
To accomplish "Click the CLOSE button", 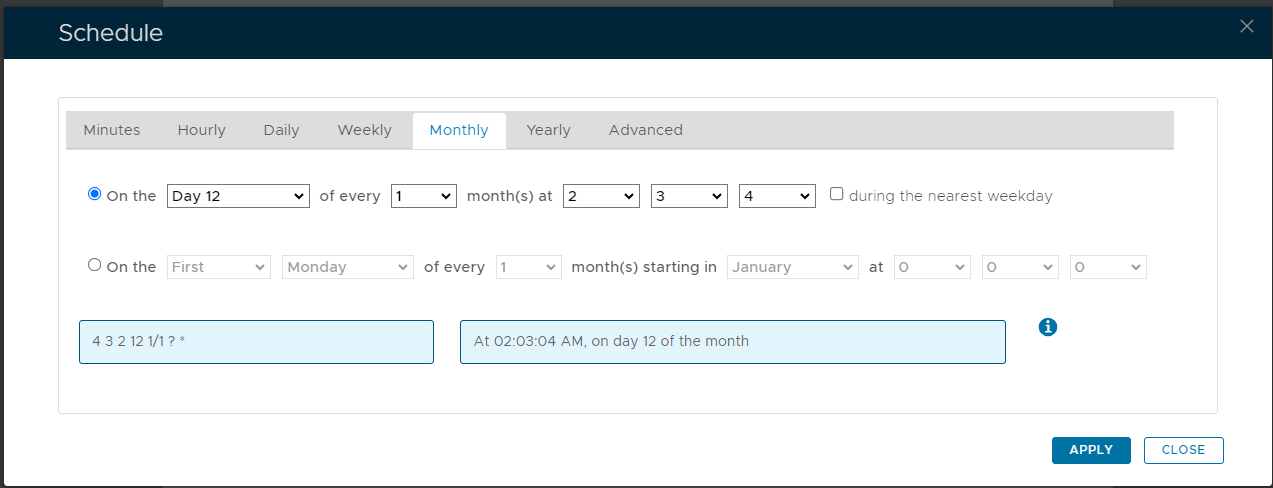I will [1183, 450].
